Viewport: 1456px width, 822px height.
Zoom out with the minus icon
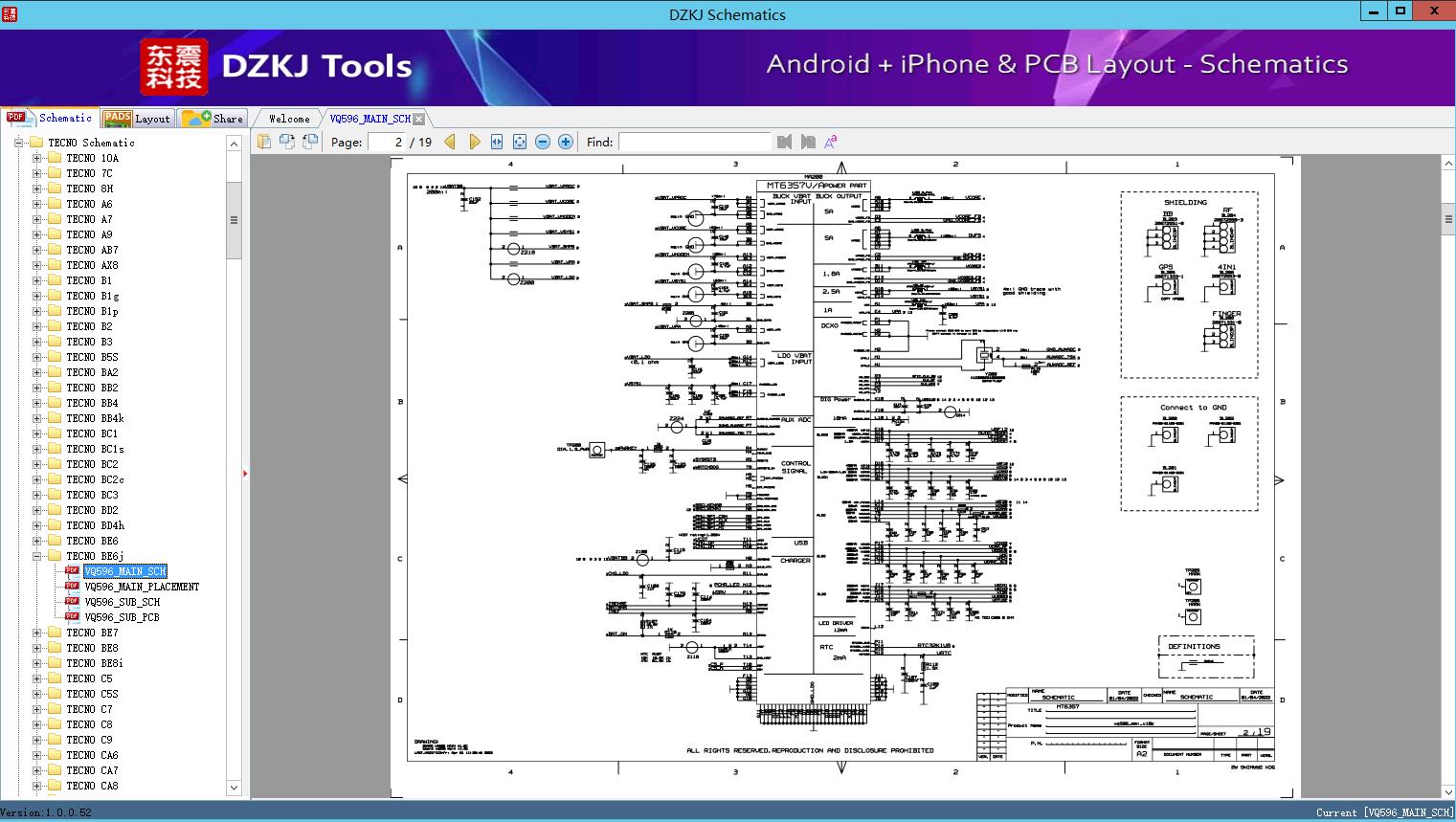point(543,142)
